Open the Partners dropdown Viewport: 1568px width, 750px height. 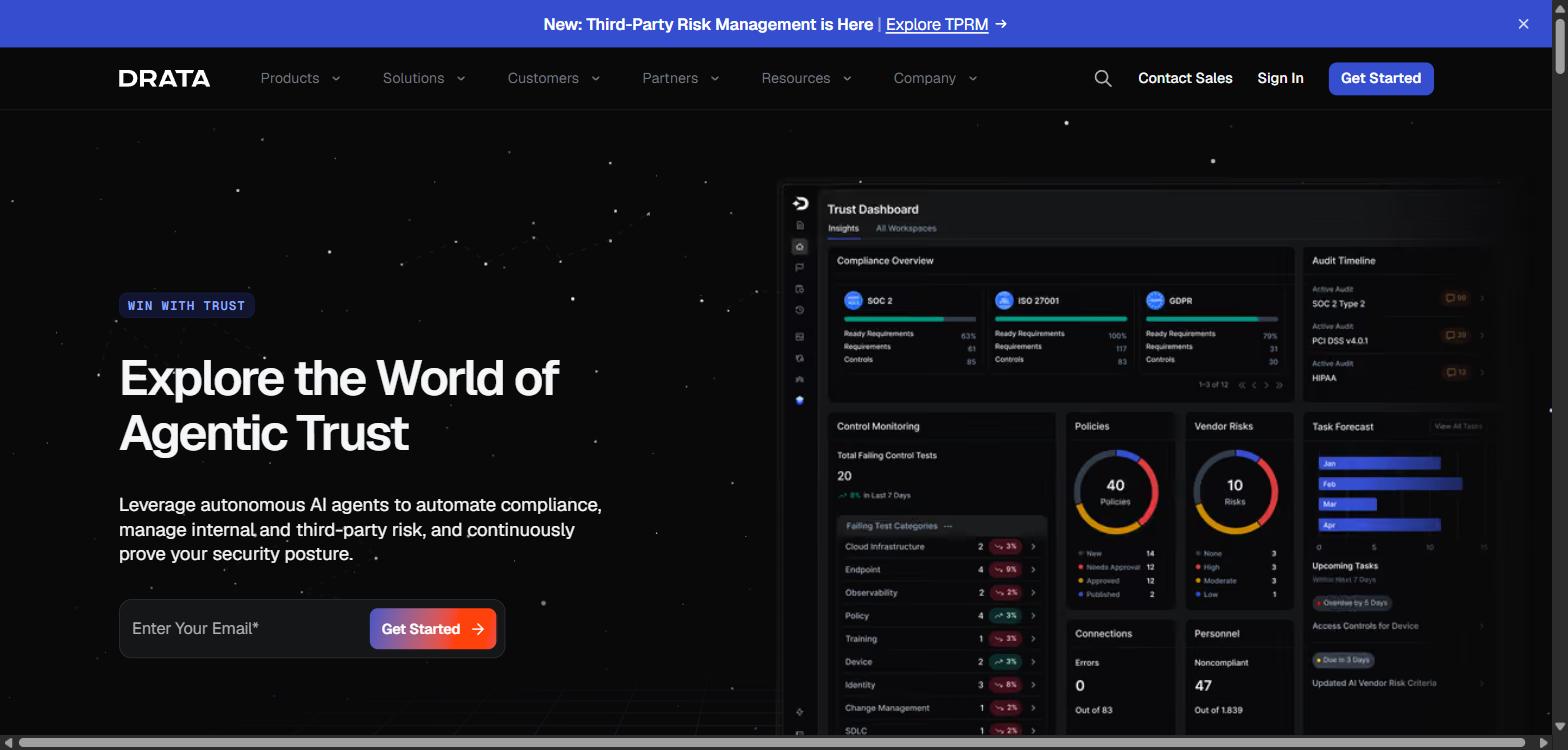click(681, 78)
